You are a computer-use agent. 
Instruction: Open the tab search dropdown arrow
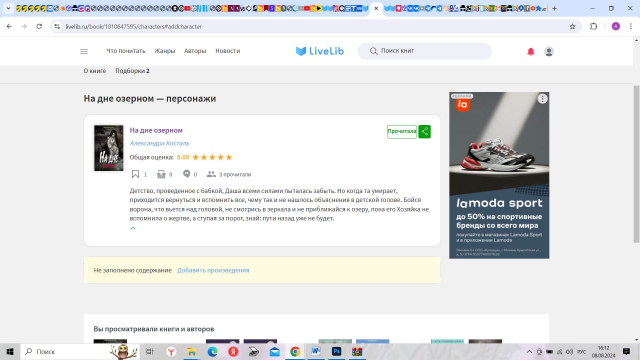8,8
